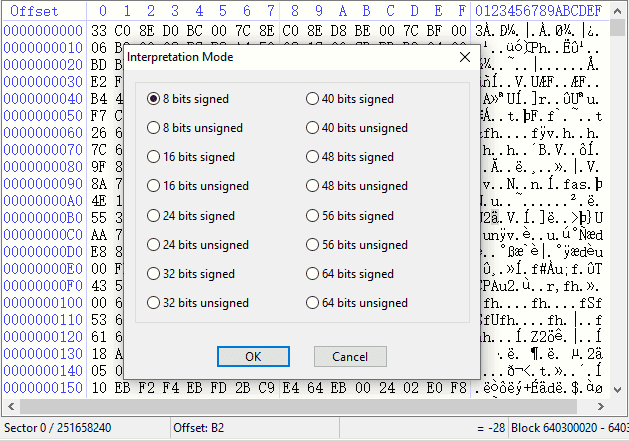Choose 40 bits unsigned option
Viewport: 629px width, 441px height.
coord(312,128)
